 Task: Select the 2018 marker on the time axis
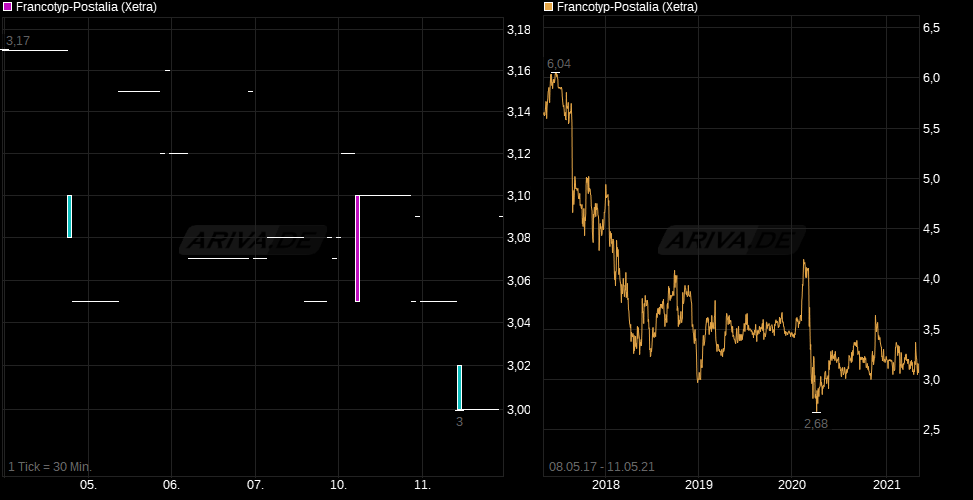[606, 485]
